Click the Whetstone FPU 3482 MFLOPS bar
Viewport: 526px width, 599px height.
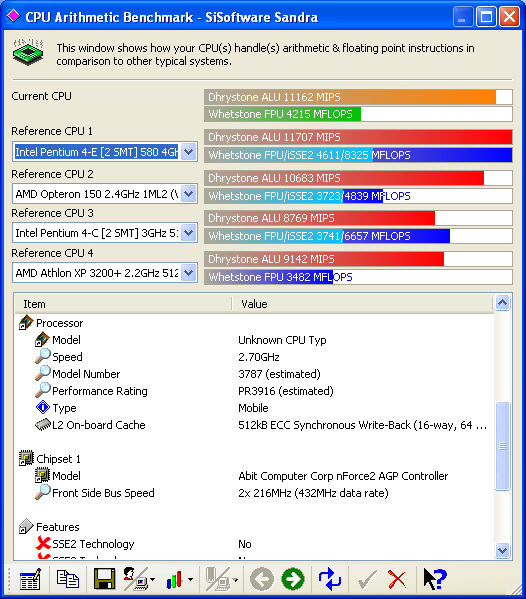[358, 277]
